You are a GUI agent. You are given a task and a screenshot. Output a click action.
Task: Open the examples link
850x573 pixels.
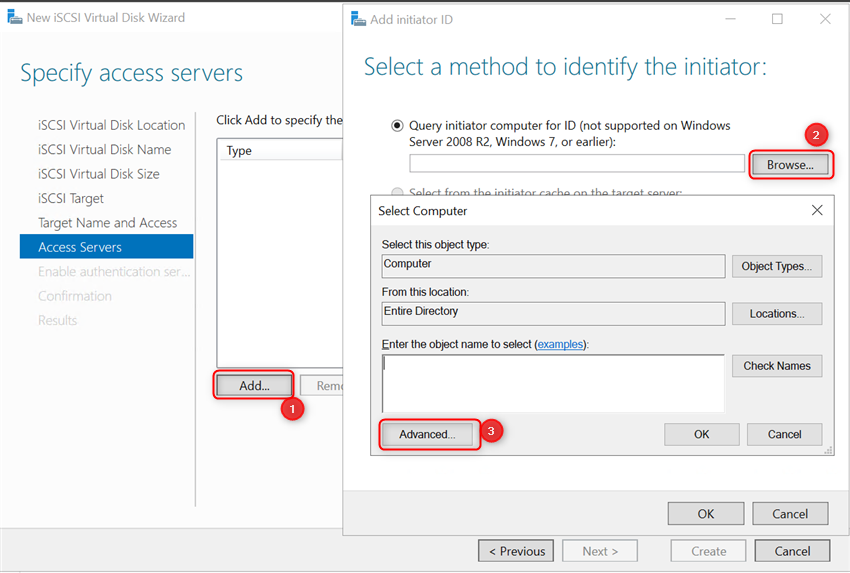(x=560, y=344)
